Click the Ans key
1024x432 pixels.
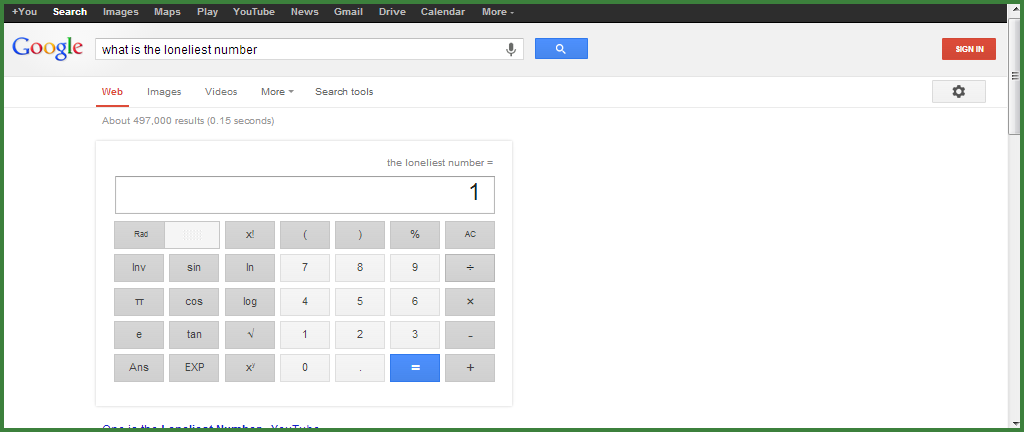(139, 367)
